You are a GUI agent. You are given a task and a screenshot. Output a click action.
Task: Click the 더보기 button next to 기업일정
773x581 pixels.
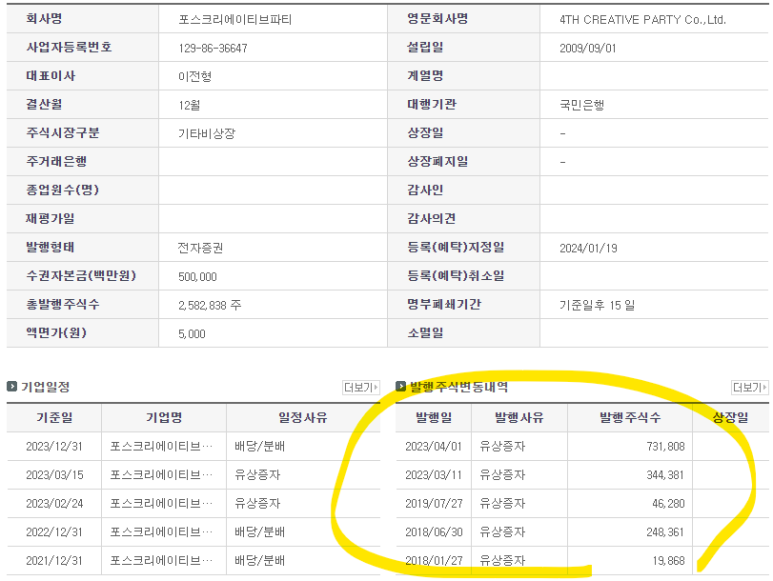(361, 387)
